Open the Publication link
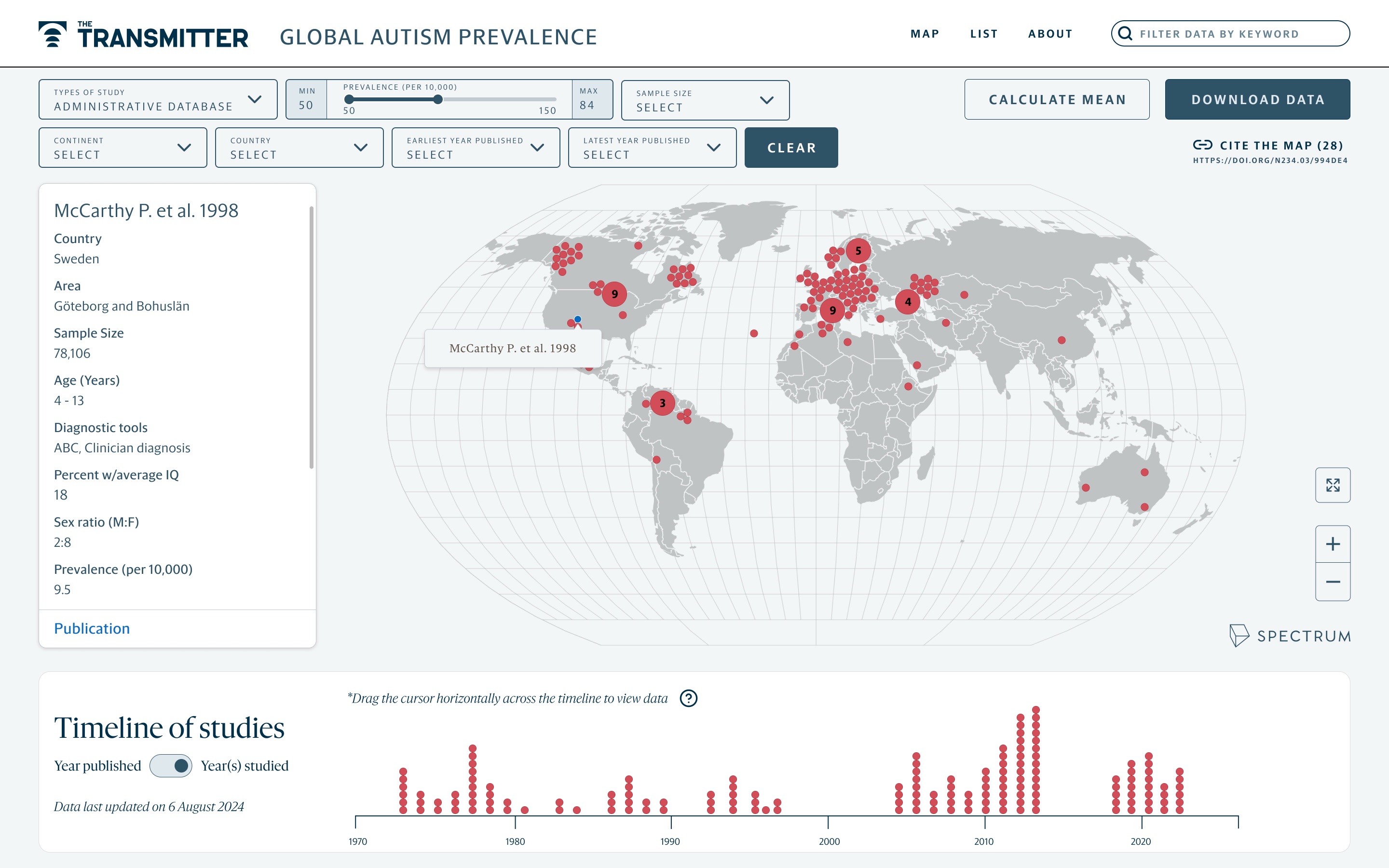Image resolution: width=1389 pixels, height=868 pixels. coord(92,628)
